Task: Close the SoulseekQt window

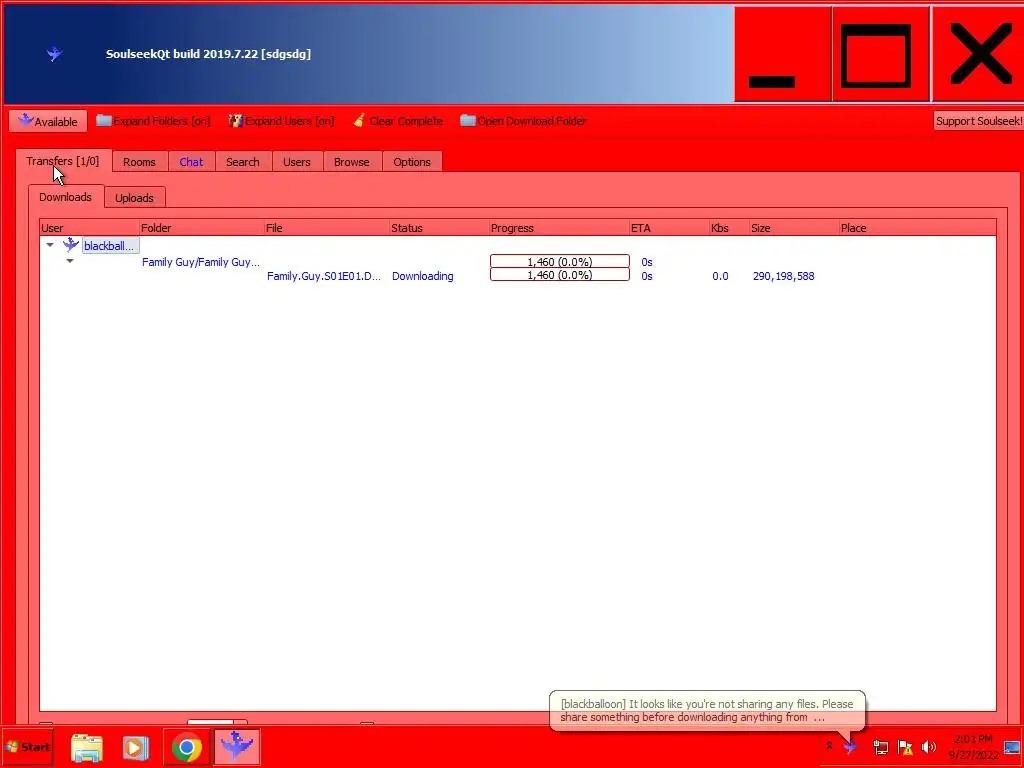Action: (x=978, y=54)
